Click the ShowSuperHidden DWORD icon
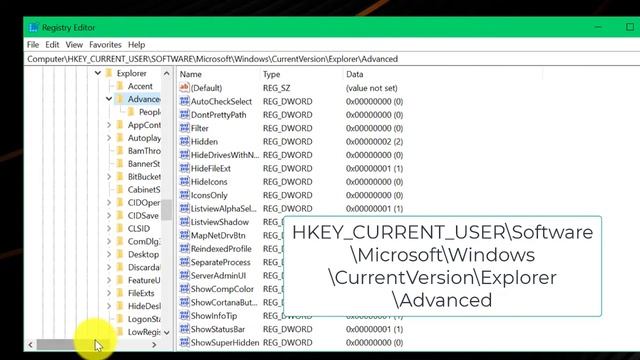This screenshot has height=360, width=640. (x=184, y=342)
